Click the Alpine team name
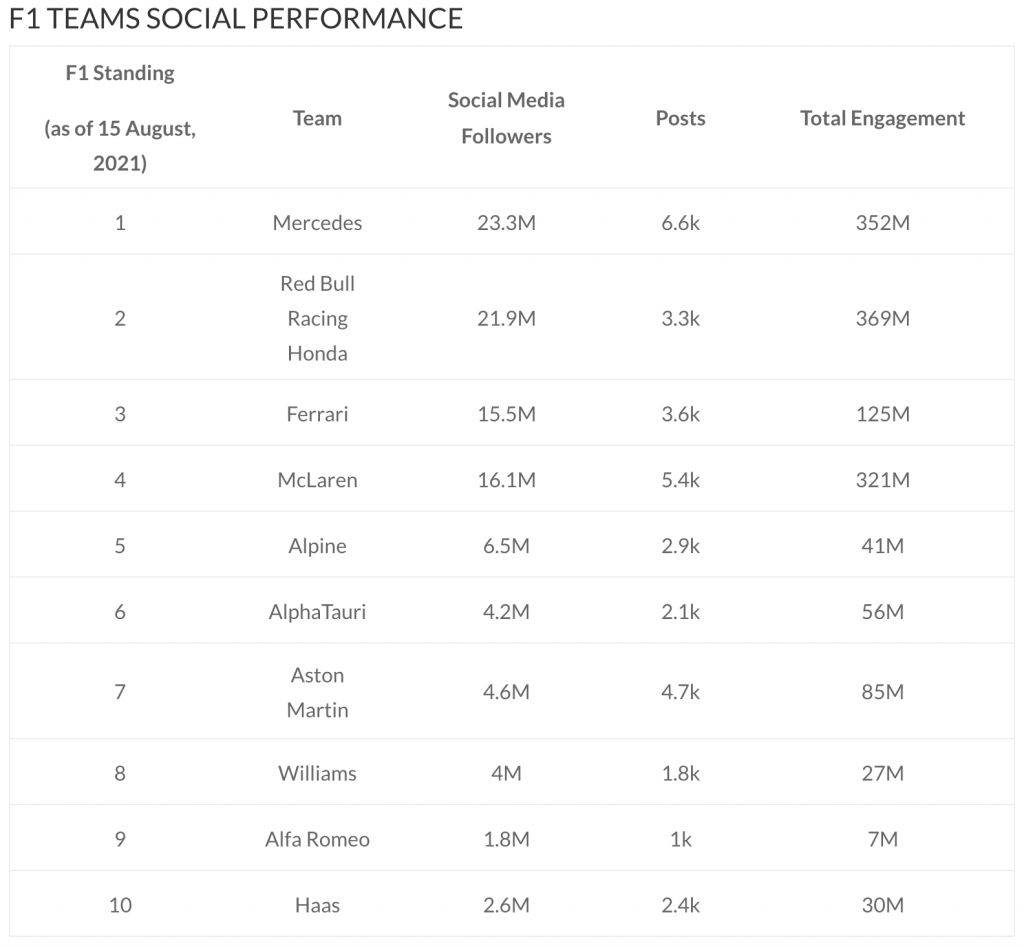 (317, 546)
